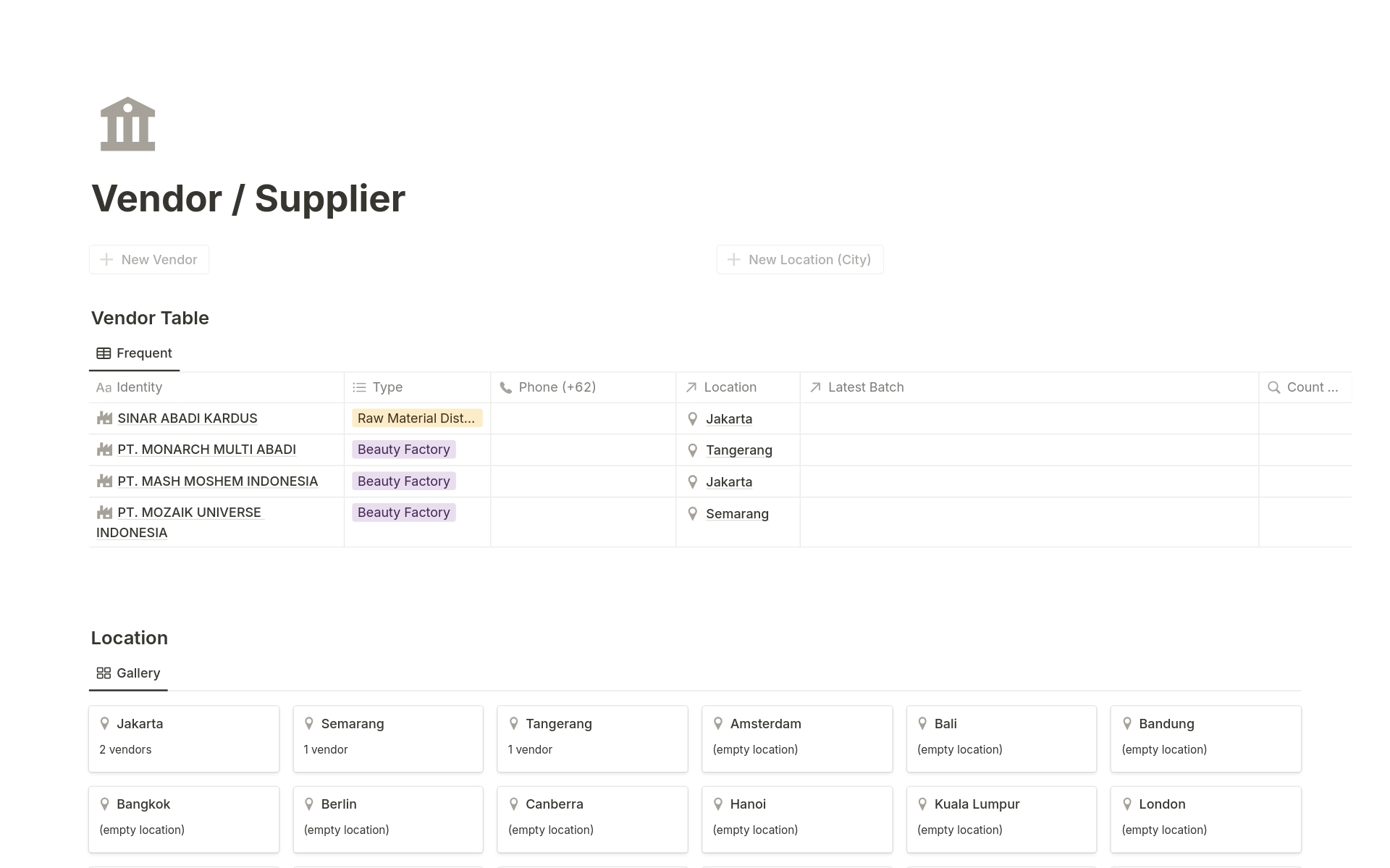Click the table icon beside the Frequent view label

click(103, 353)
